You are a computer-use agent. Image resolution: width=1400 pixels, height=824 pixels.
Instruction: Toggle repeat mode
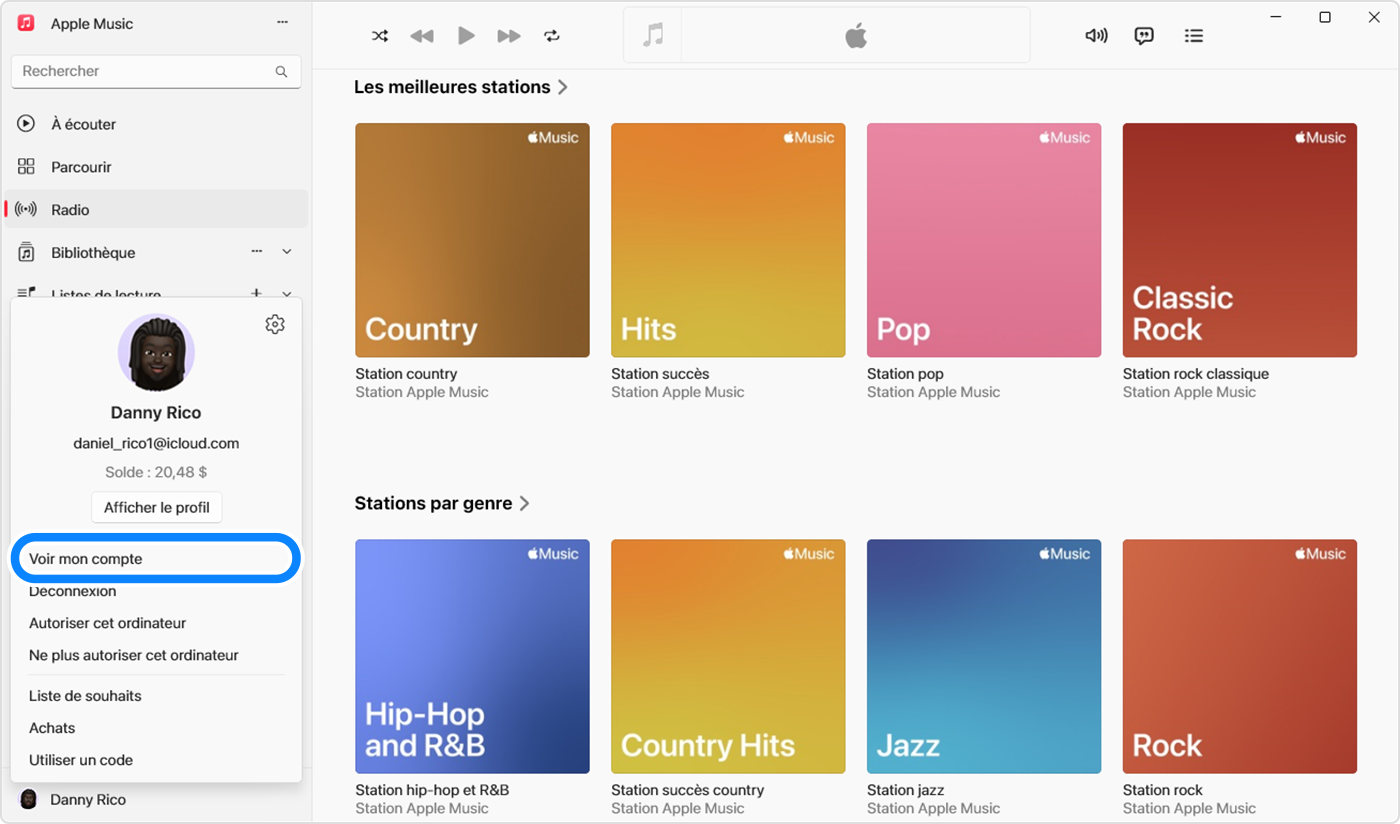click(552, 36)
